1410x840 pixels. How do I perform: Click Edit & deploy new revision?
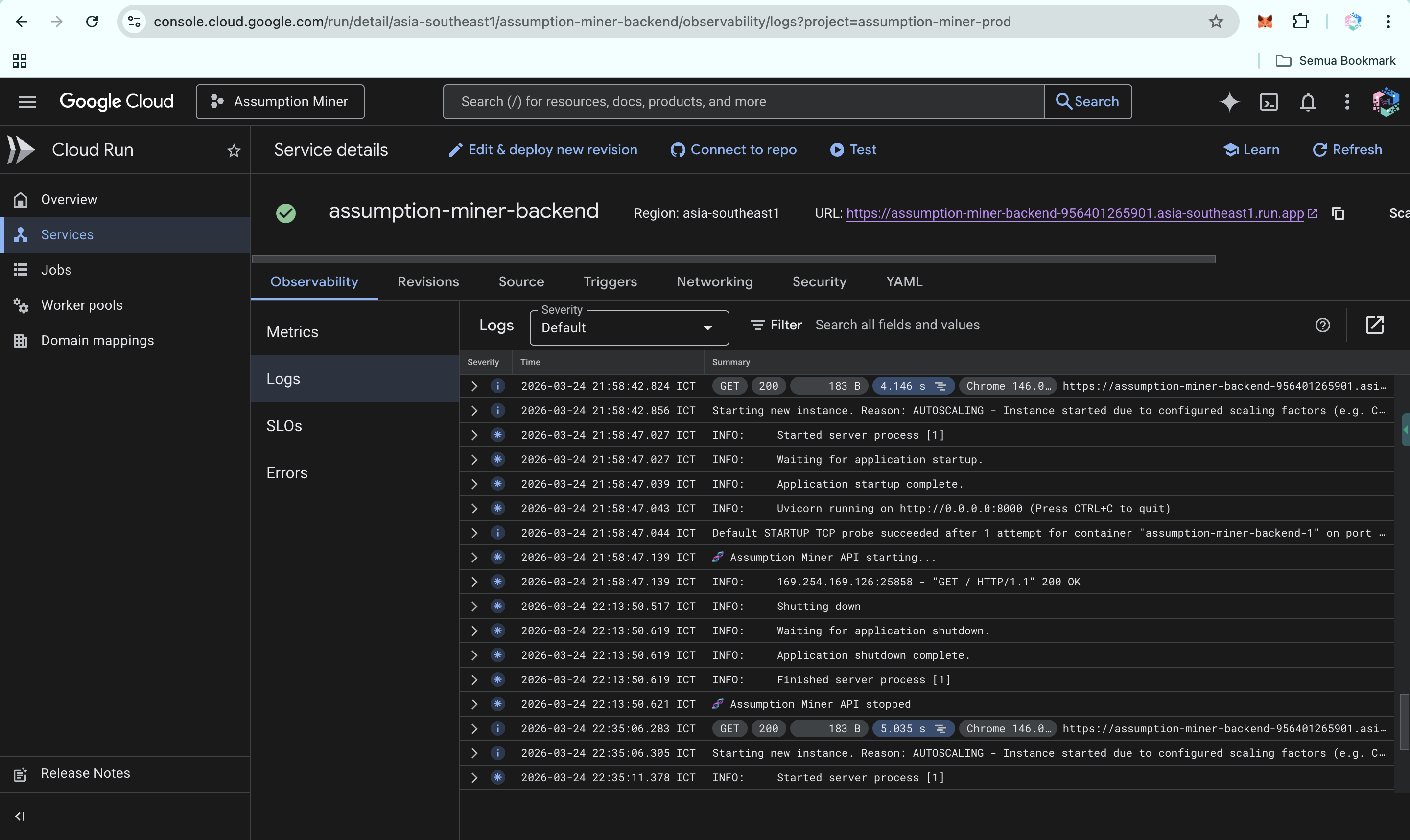pos(543,149)
